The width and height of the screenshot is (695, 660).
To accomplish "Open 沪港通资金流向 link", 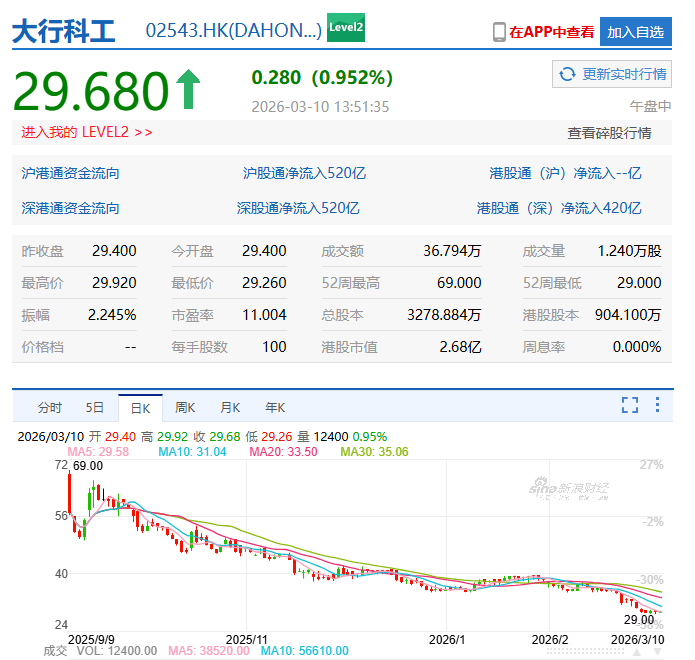I will [71, 173].
